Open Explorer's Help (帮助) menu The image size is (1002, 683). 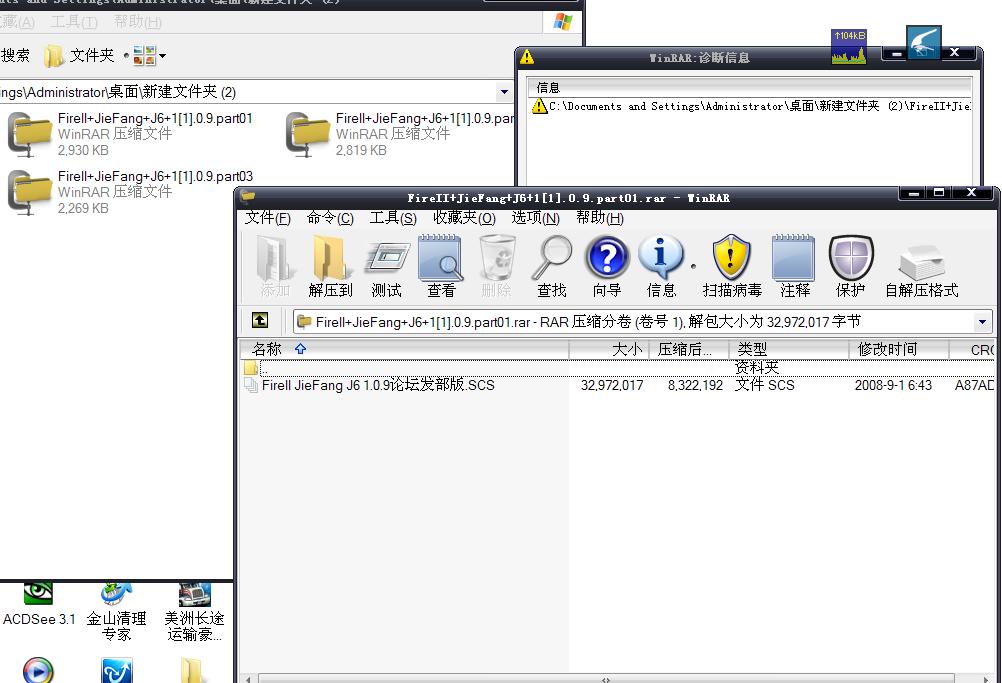coord(137,22)
